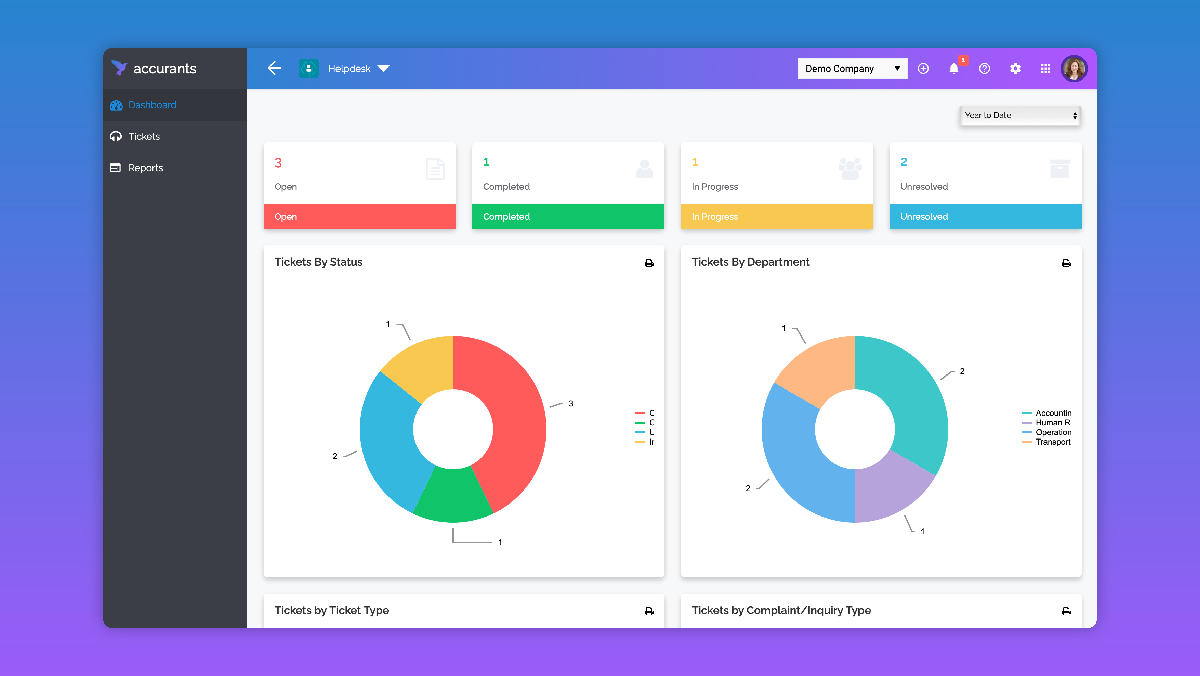Click the red Open footer bar
Screen dimensions: 1200x676
coord(360,217)
